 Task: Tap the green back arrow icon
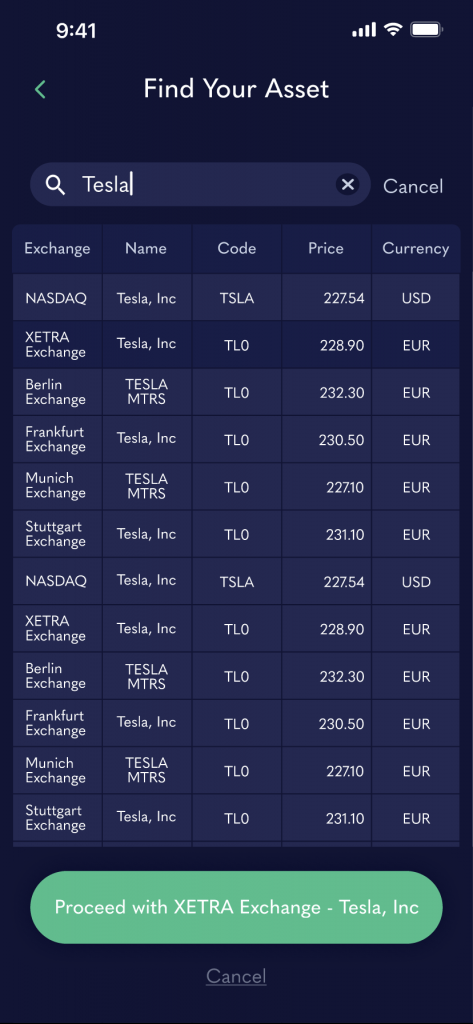pos(41,89)
